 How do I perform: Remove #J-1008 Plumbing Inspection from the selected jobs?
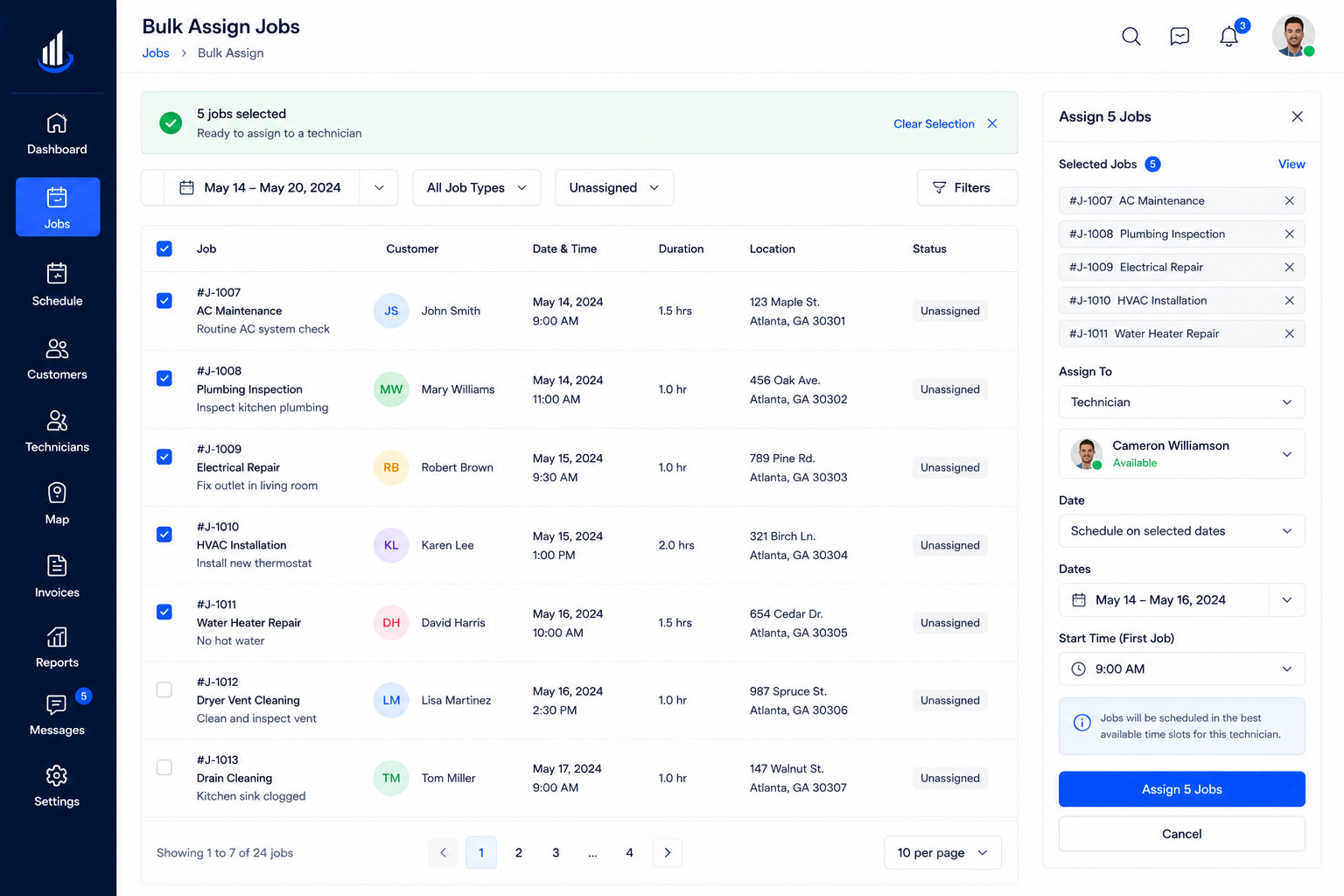click(1289, 234)
